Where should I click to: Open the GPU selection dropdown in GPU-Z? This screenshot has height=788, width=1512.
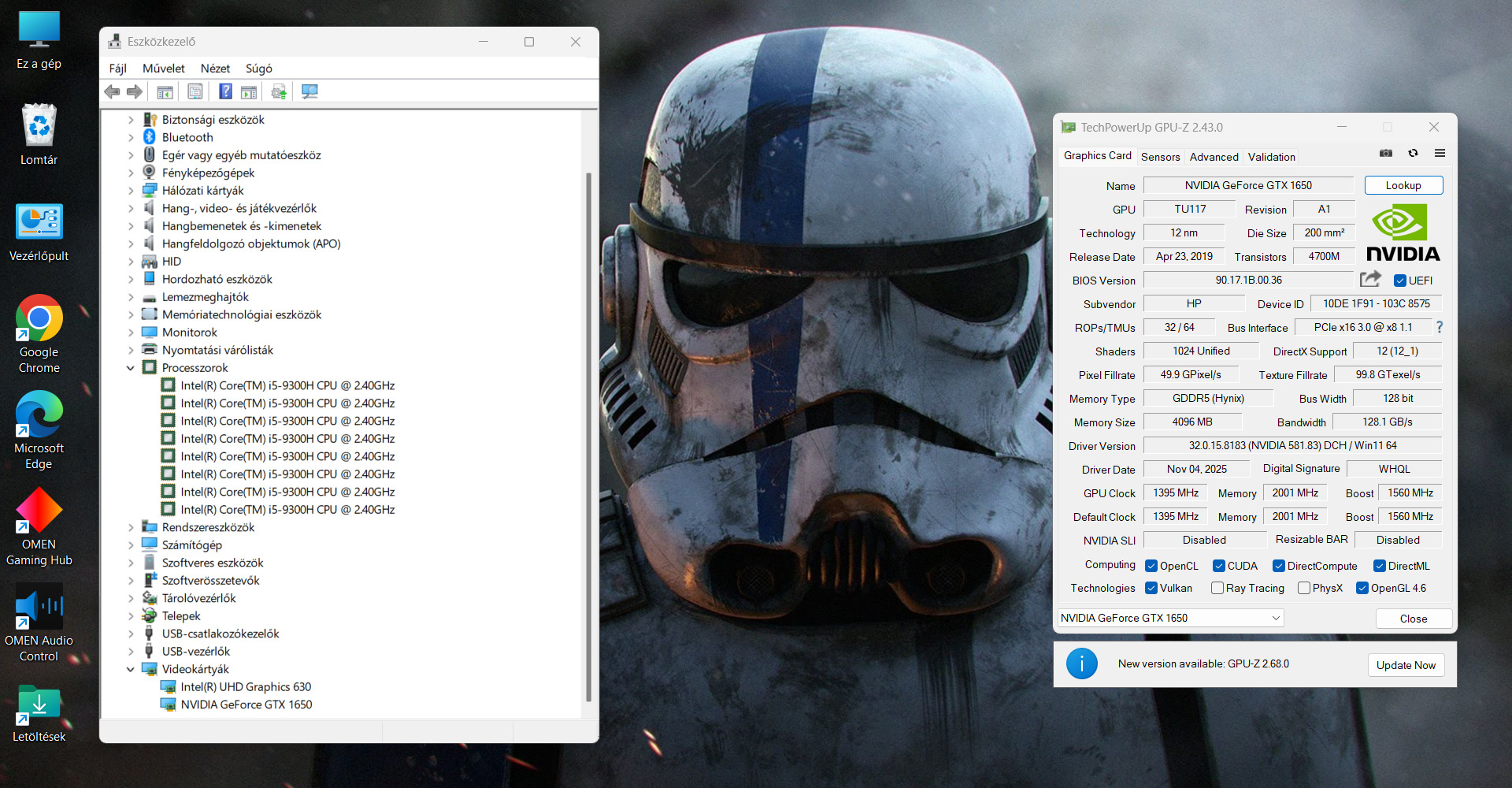tap(1171, 618)
